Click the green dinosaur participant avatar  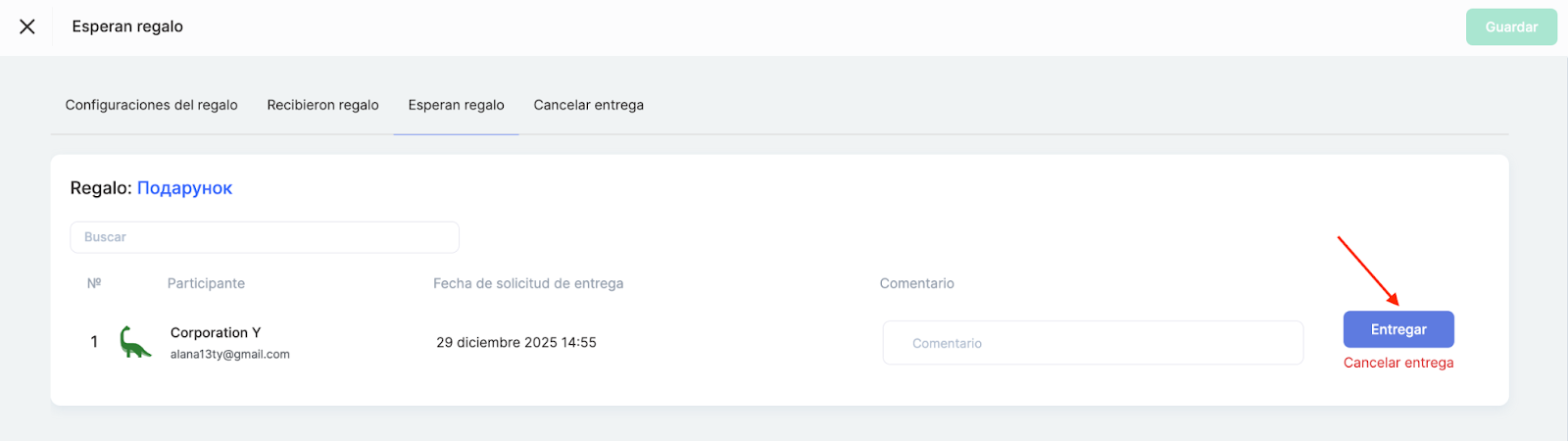click(135, 342)
